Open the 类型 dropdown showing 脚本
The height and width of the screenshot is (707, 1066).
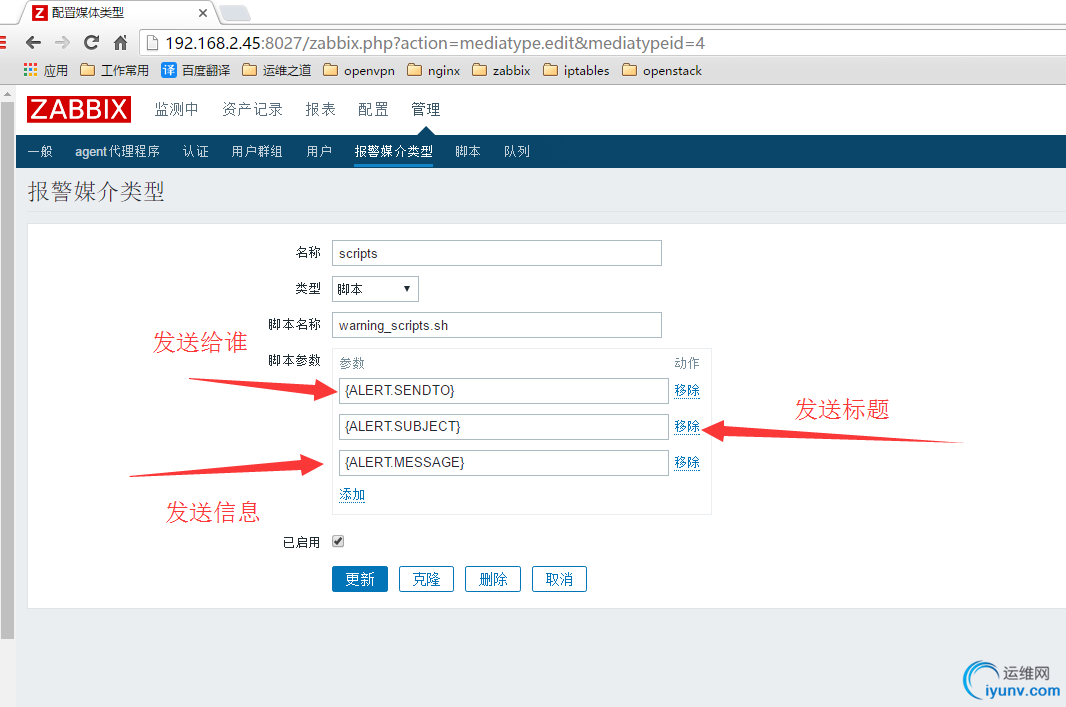point(375,289)
